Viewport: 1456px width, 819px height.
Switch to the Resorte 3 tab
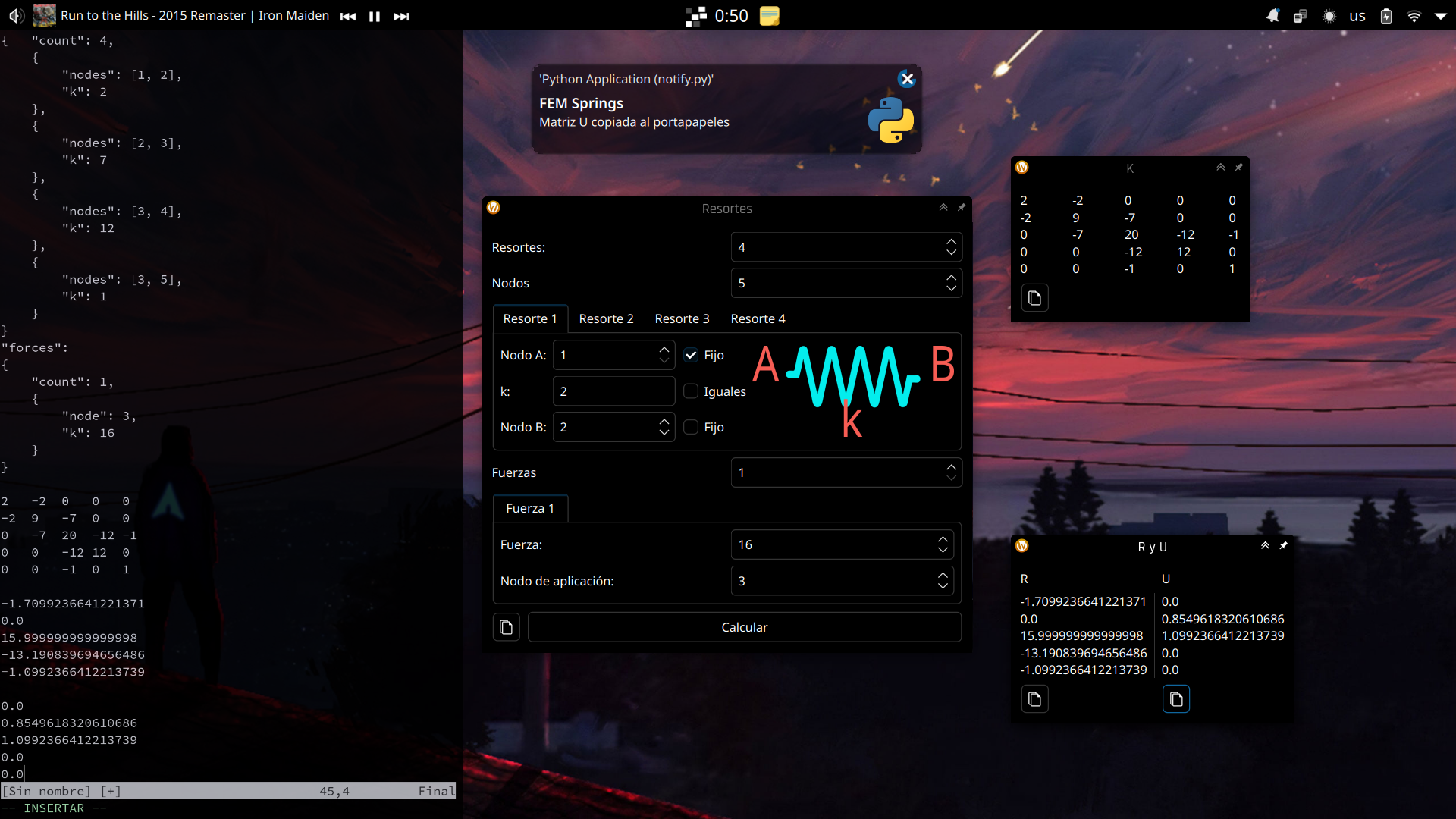coord(682,318)
